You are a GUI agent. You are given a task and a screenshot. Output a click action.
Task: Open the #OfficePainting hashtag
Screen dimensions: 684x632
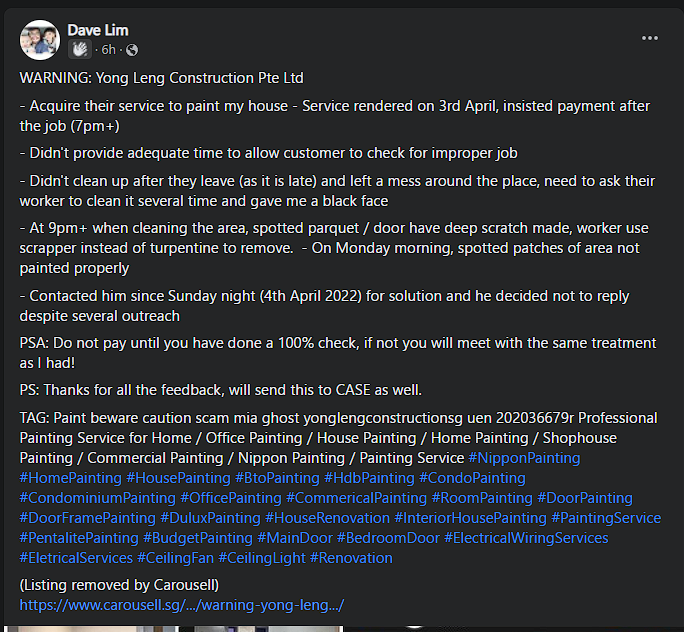click(x=231, y=498)
